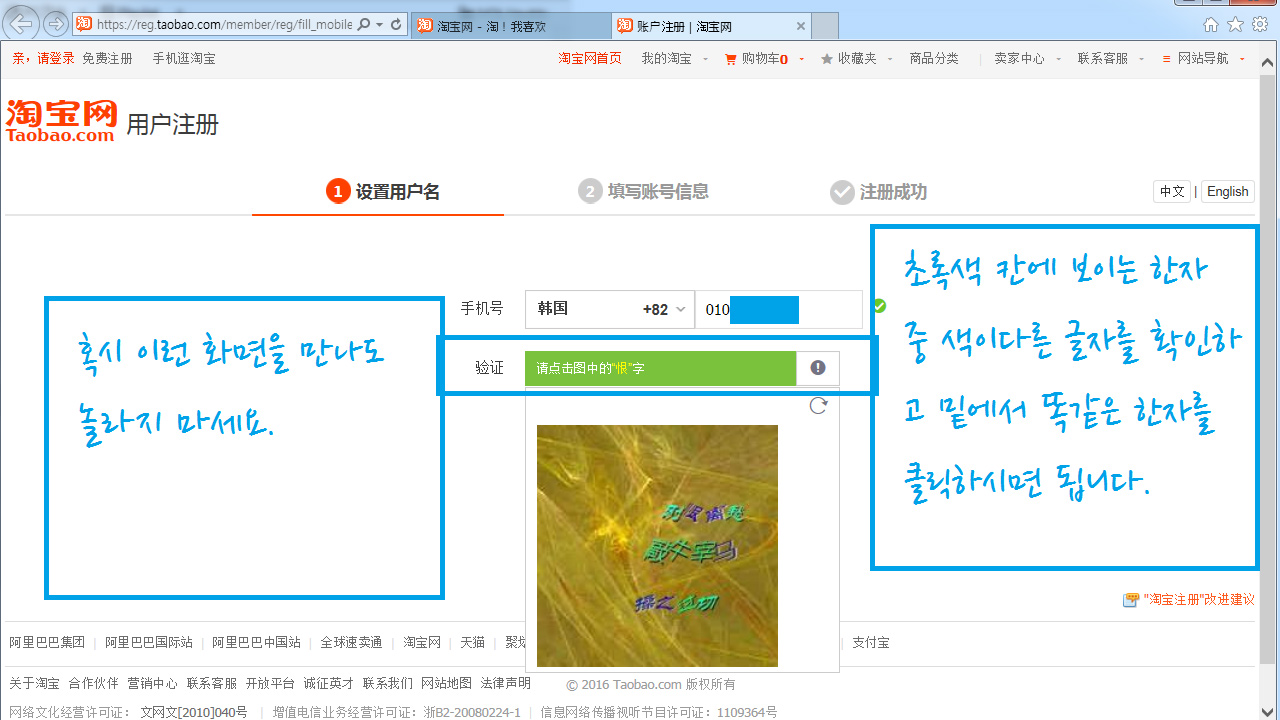Click step 2 填写账号信息
This screenshot has height=720, width=1280.
tap(643, 192)
